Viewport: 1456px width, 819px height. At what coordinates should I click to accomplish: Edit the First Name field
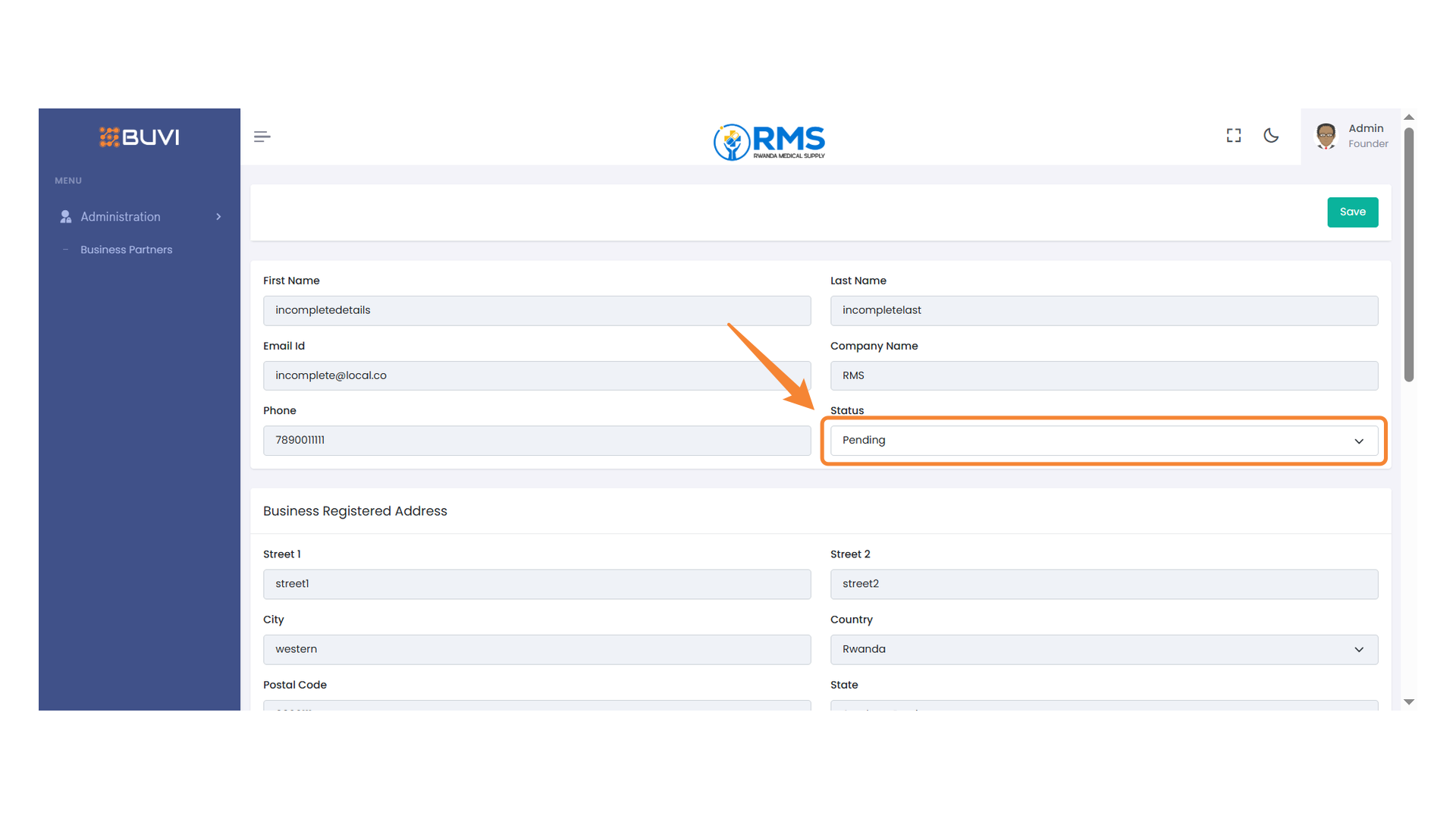(536, 310)
